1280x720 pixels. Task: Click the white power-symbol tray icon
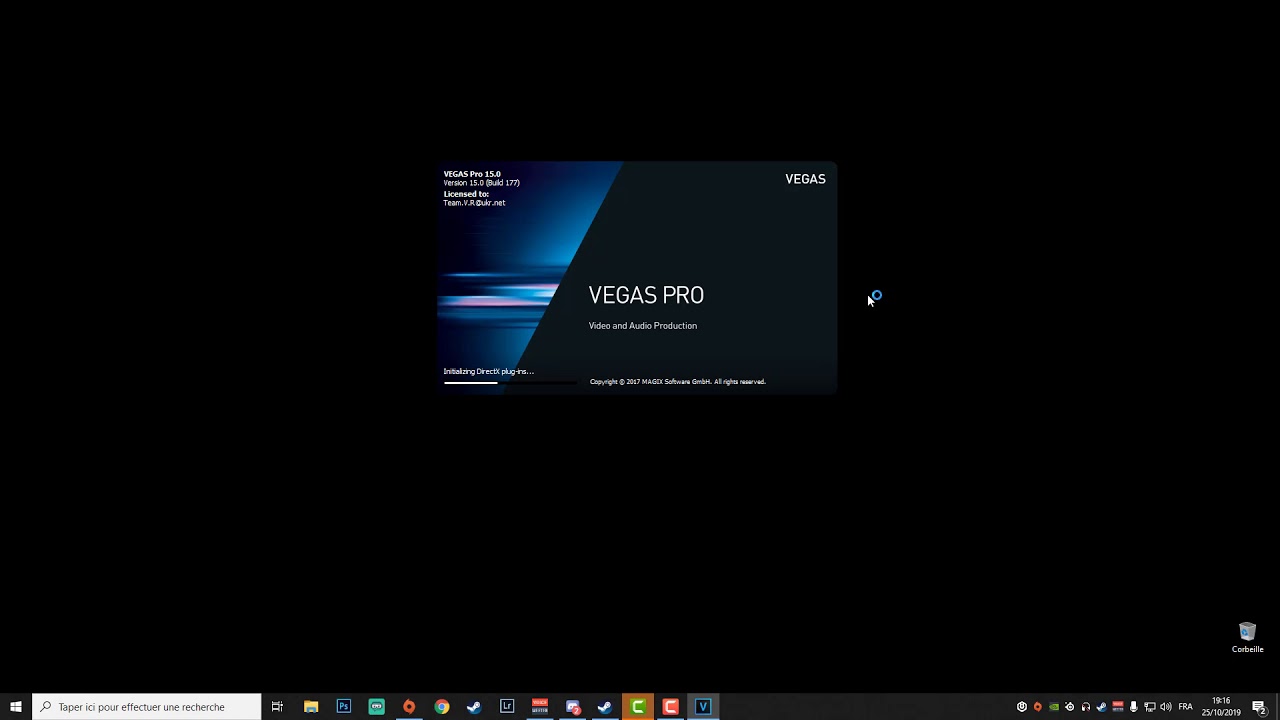[x=1021, y=707]
